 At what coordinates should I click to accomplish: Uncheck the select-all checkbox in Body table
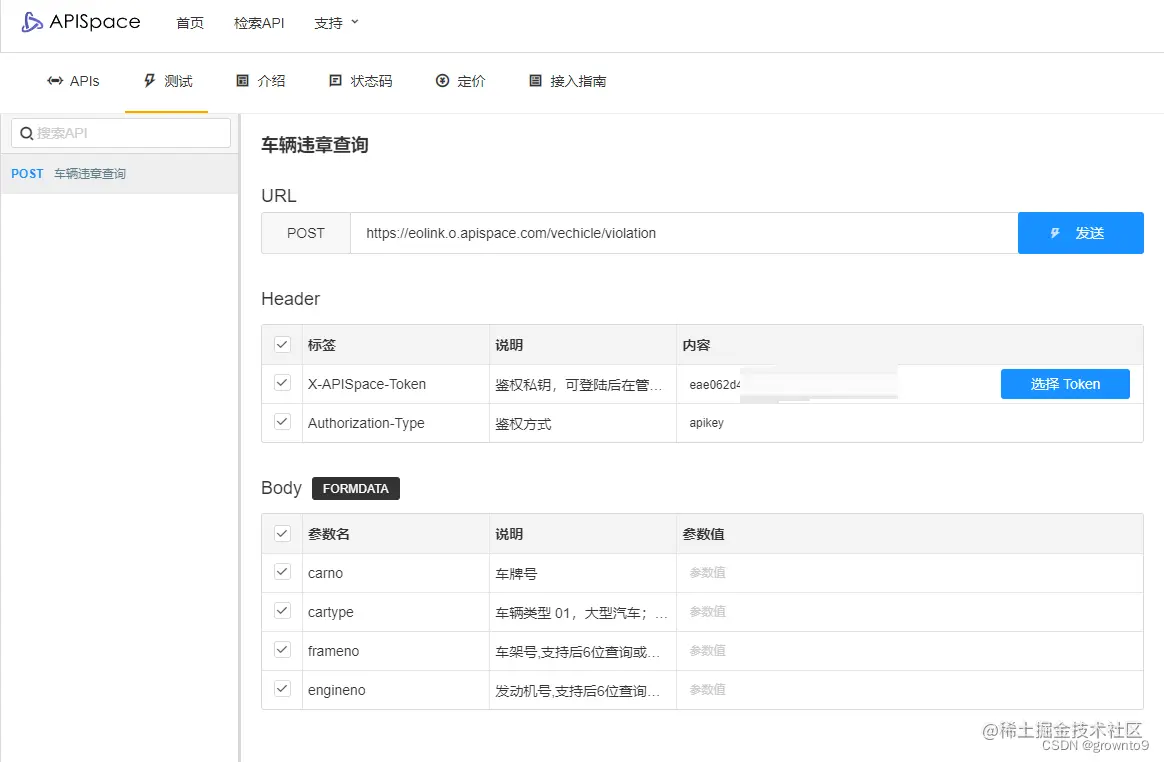[281, 533]
